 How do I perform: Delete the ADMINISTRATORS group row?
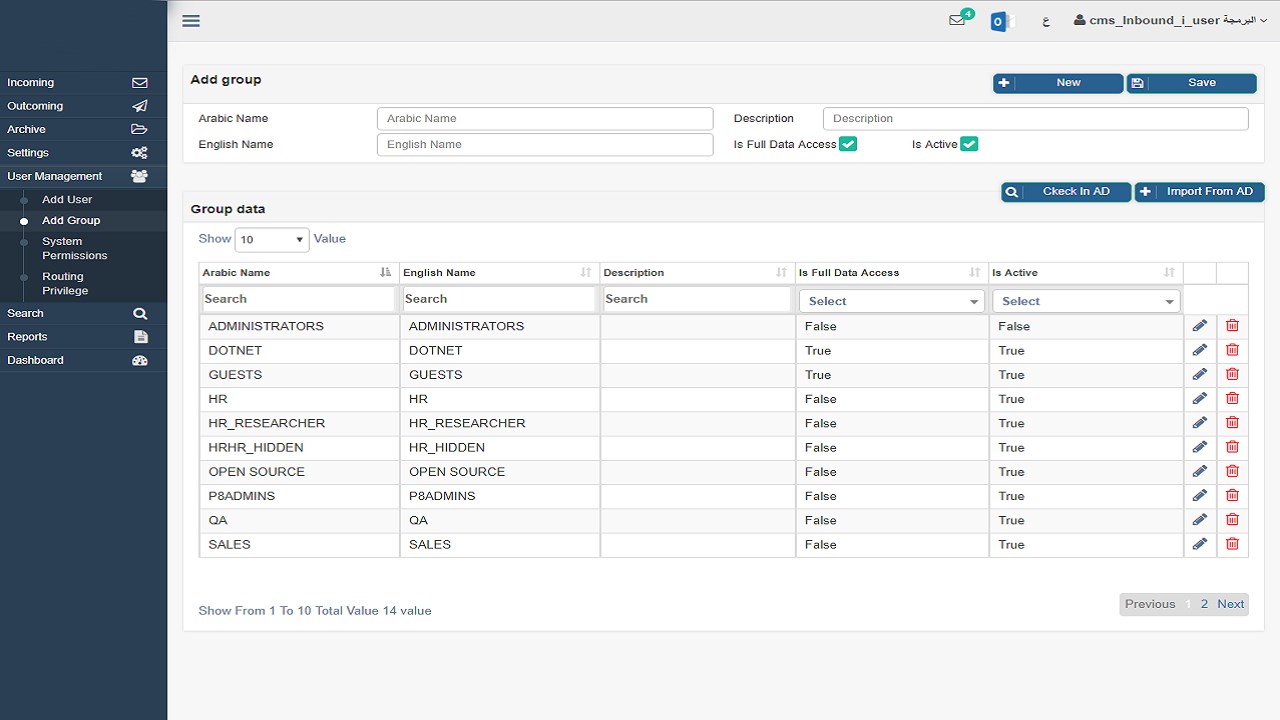tap(1232, 326)
